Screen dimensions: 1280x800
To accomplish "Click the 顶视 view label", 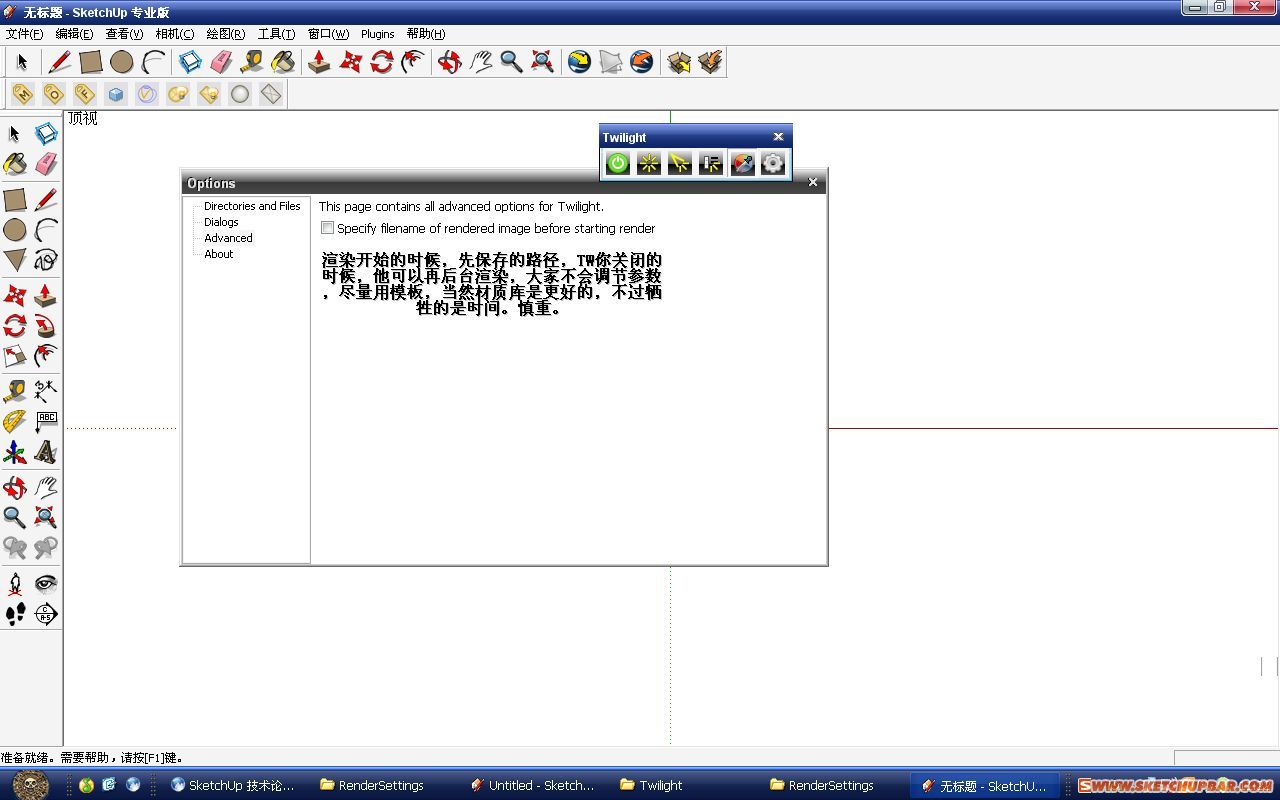I will point(83,118).
